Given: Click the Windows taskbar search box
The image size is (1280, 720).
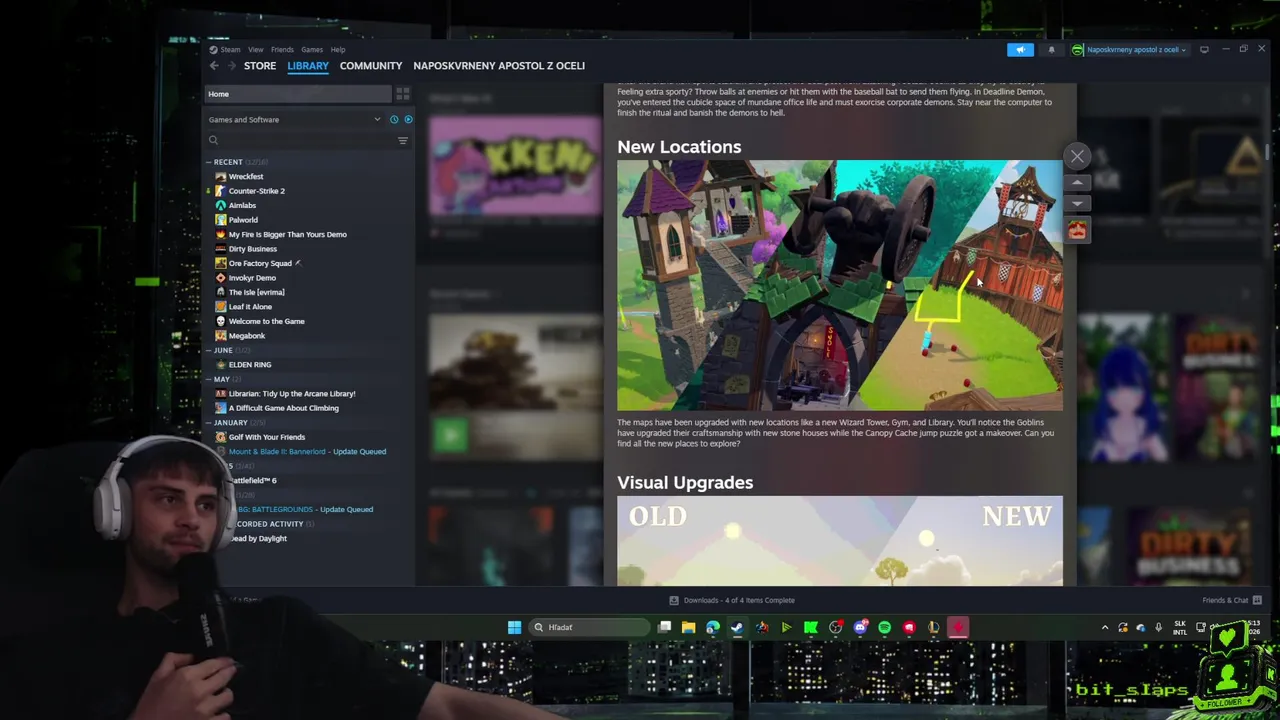Looking at the screenshot, I should [x=589, y=628].
